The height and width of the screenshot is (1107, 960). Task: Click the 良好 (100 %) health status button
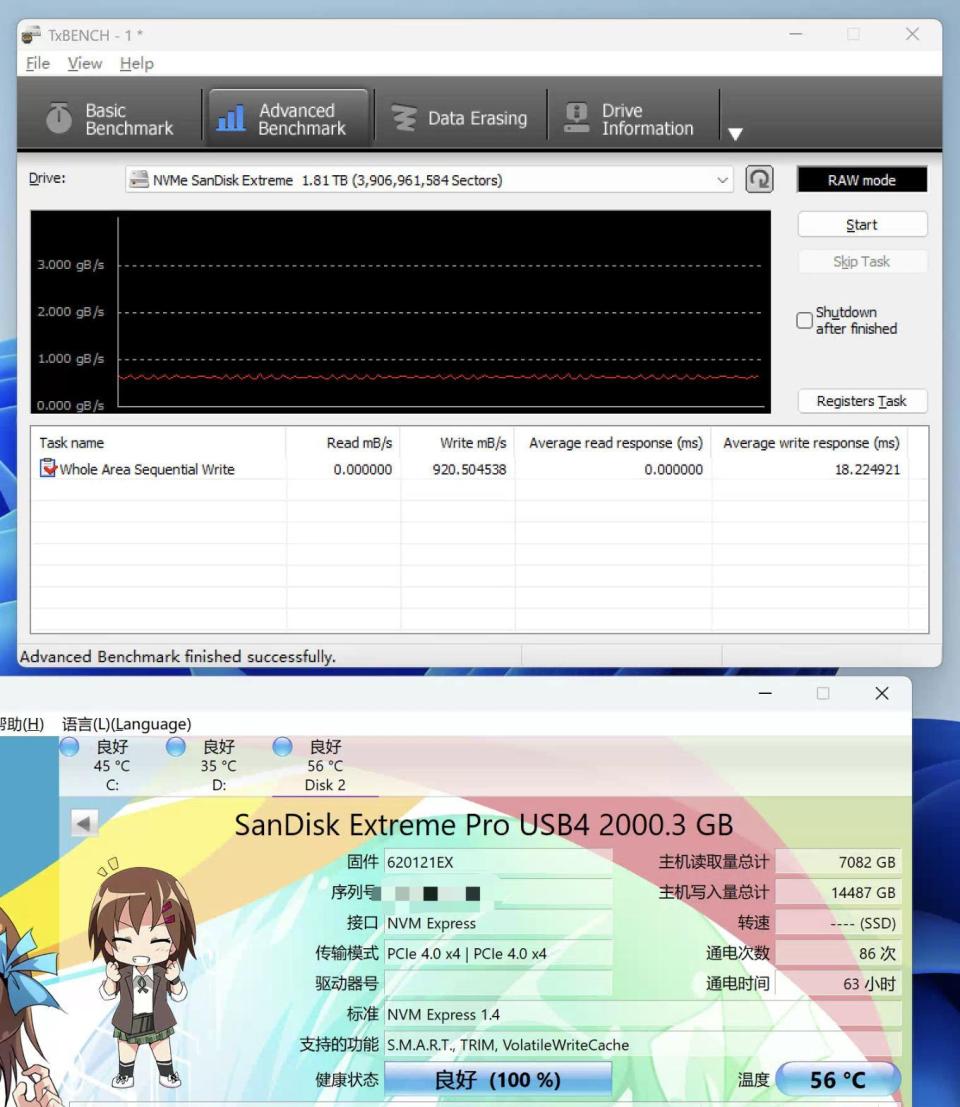pos(498,1079)
